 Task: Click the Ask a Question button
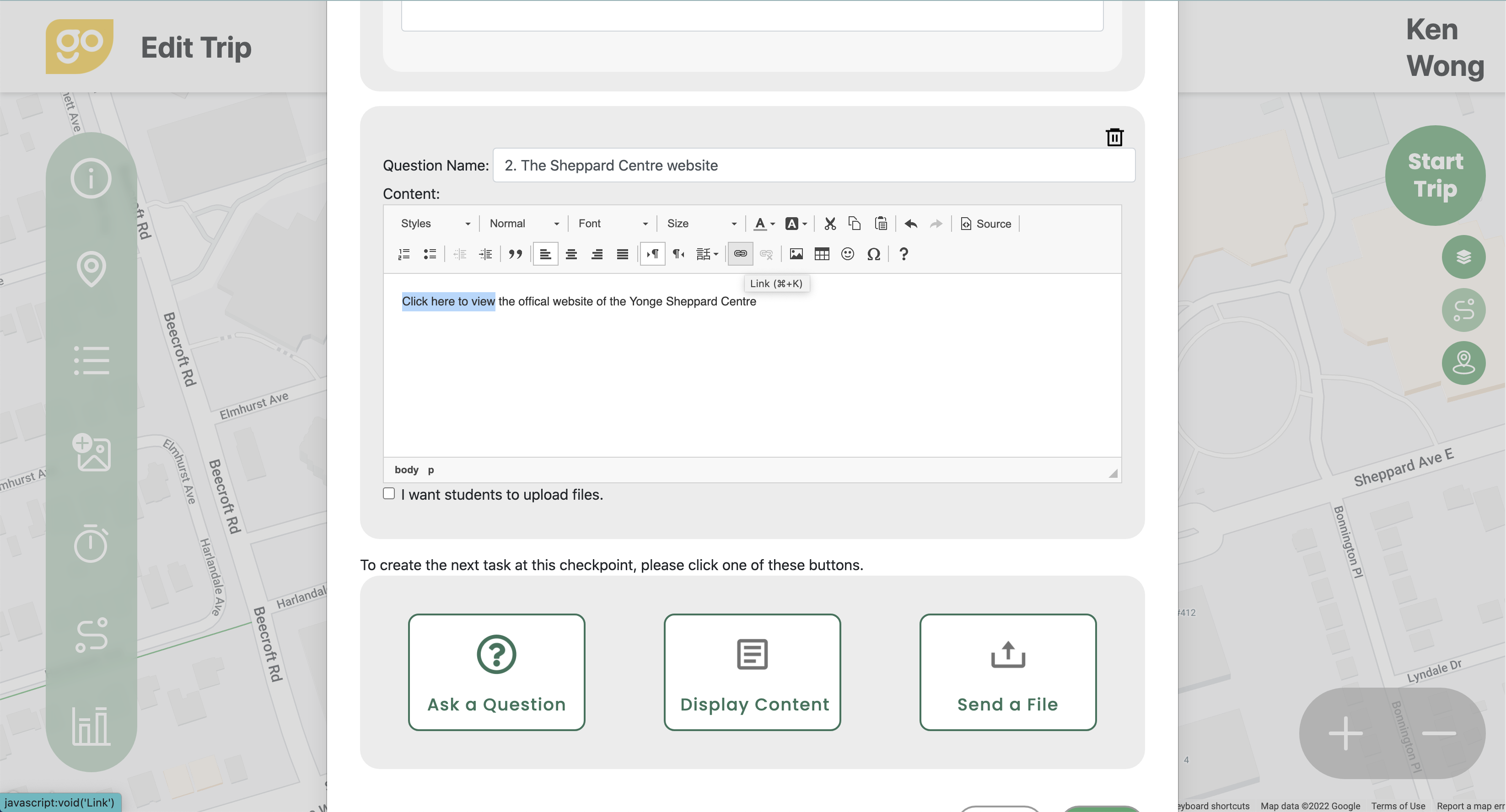coord(496,672)
